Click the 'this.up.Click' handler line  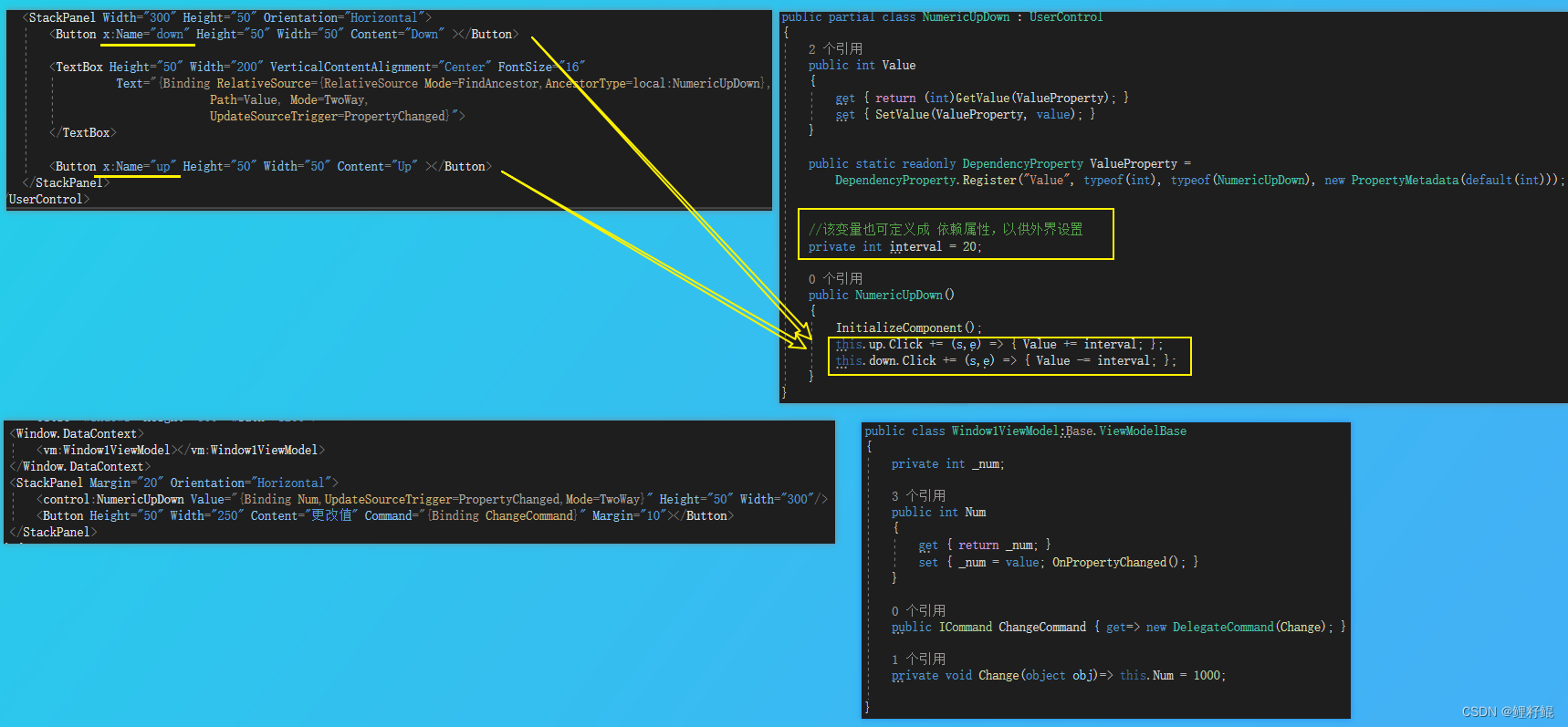999,344
